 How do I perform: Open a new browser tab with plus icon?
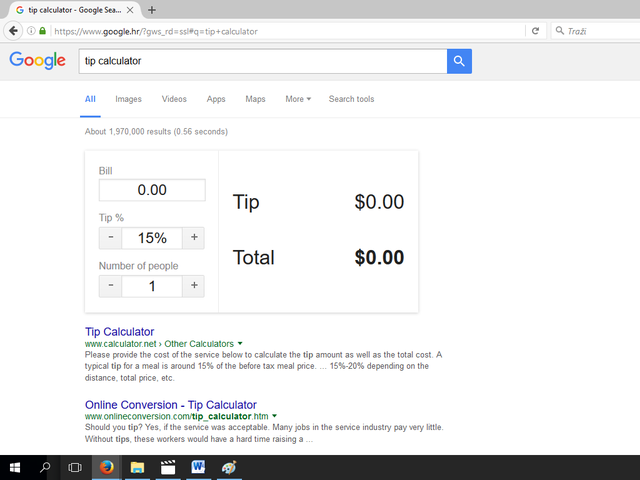(x=152, y=9)
